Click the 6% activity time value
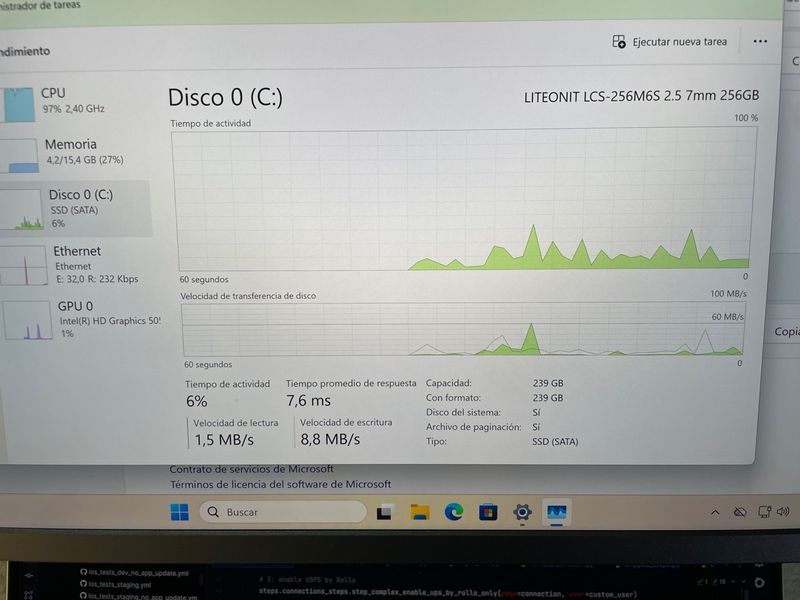This screenshot has height=600, width=800. tap(196, 402)
